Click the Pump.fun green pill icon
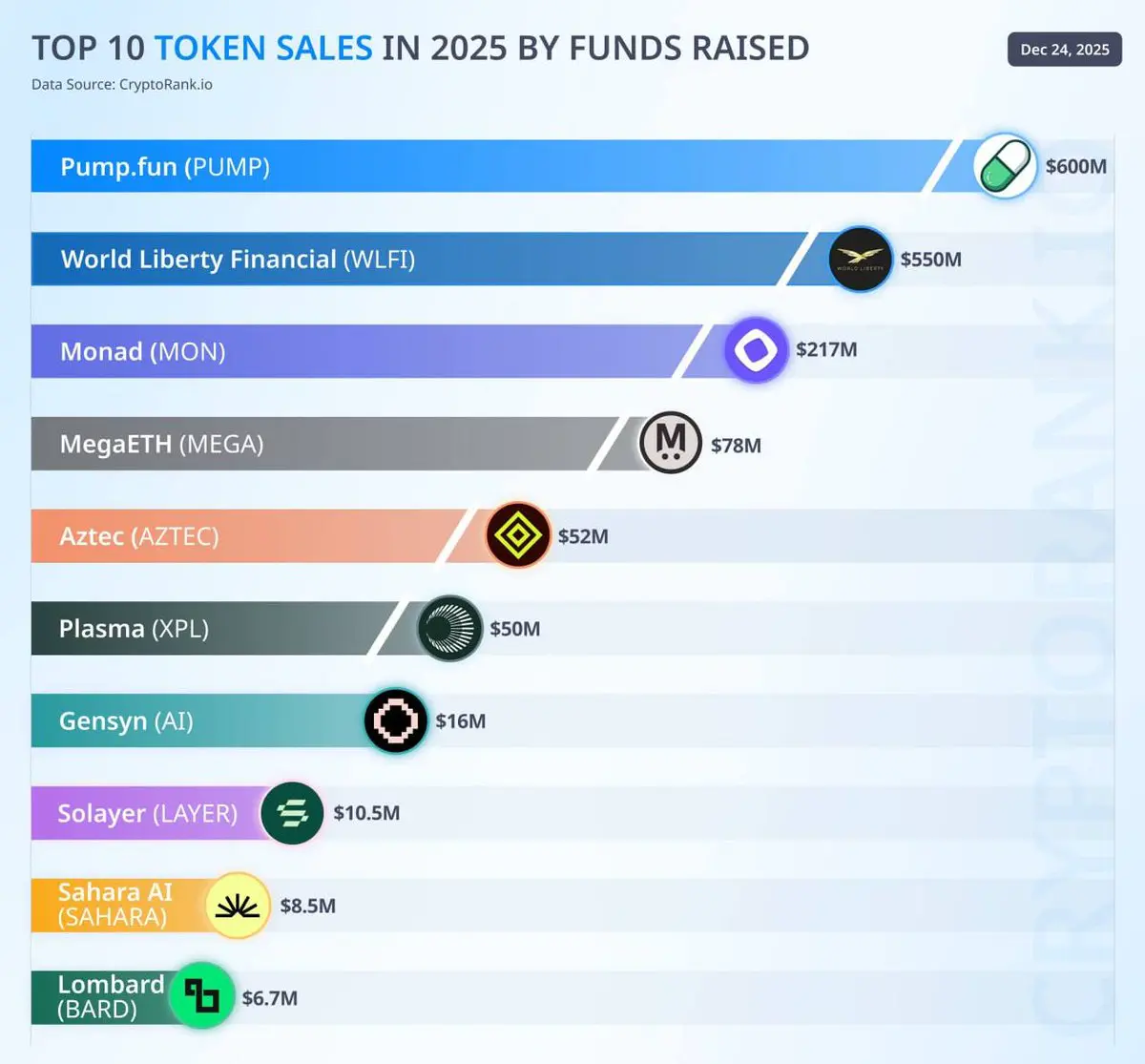 point(1005,166)
